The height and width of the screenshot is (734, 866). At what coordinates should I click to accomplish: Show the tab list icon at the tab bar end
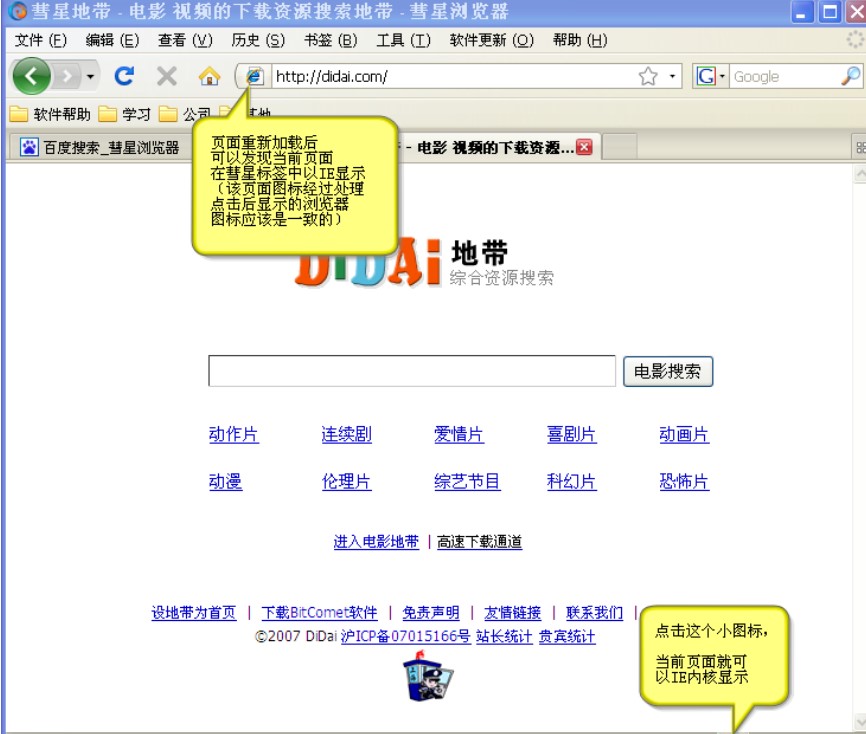[x=860, y=147]
